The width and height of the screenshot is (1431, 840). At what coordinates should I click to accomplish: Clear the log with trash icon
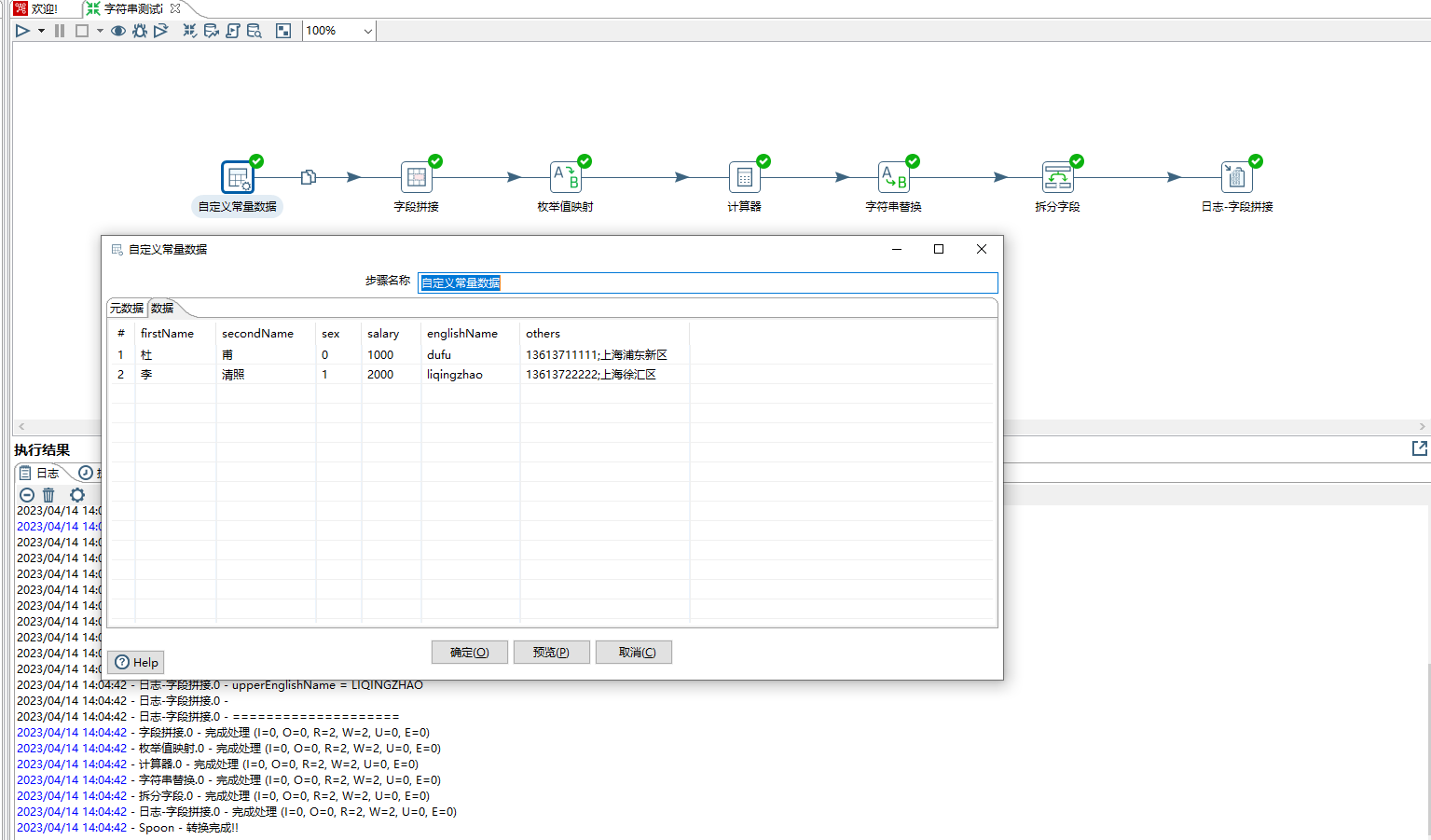(48, 495)
